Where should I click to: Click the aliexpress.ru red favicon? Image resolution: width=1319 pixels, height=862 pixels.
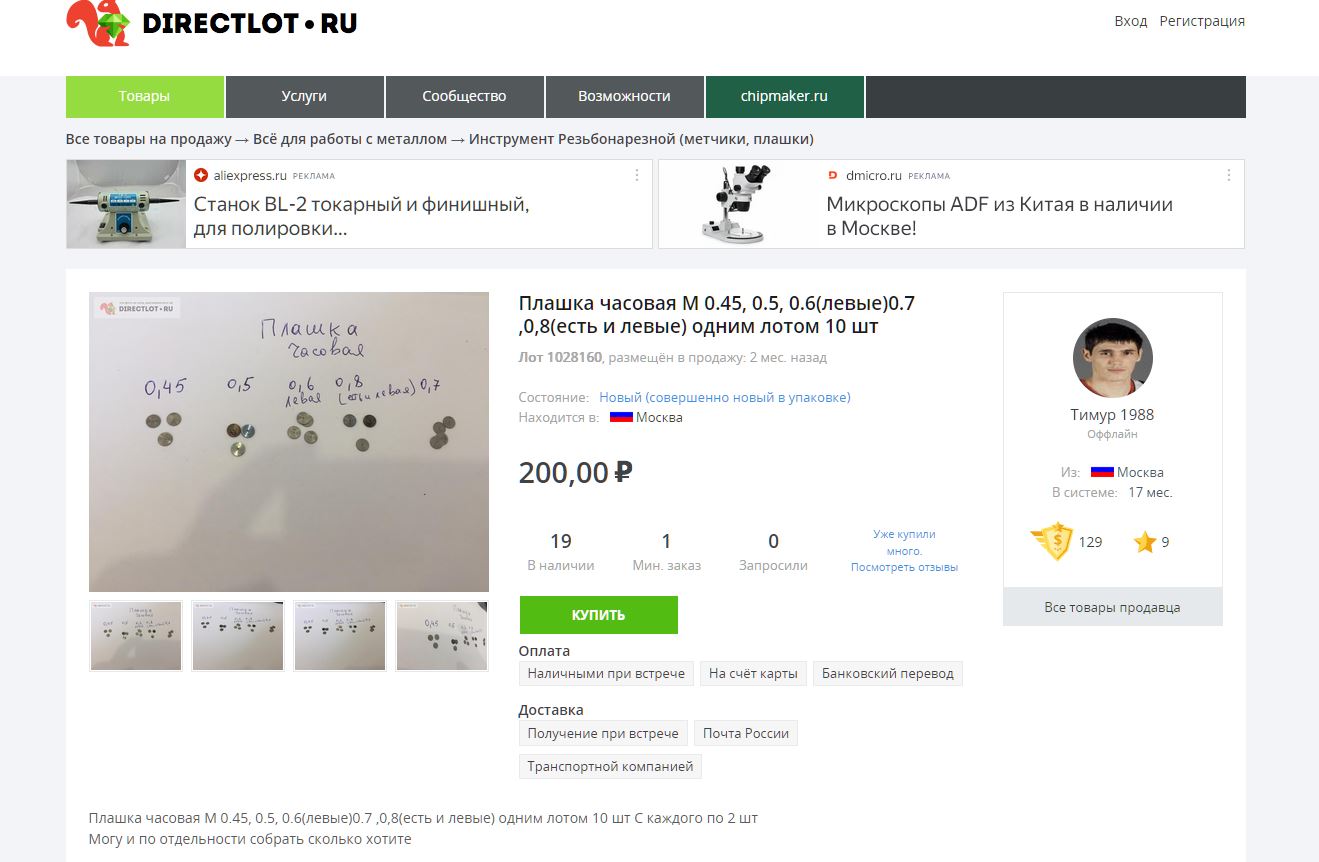coord(201,175)
